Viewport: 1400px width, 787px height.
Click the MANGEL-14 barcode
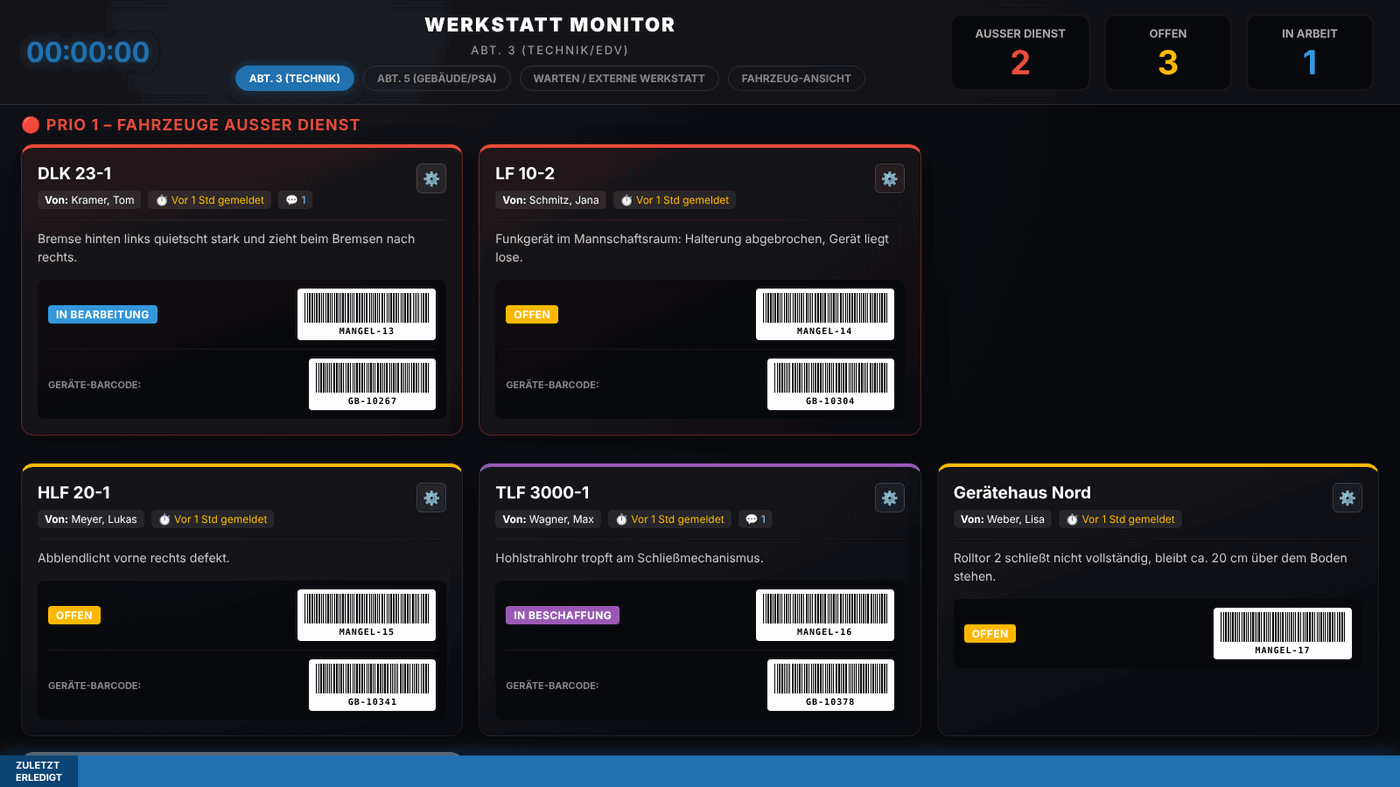(x=824, y=314)
